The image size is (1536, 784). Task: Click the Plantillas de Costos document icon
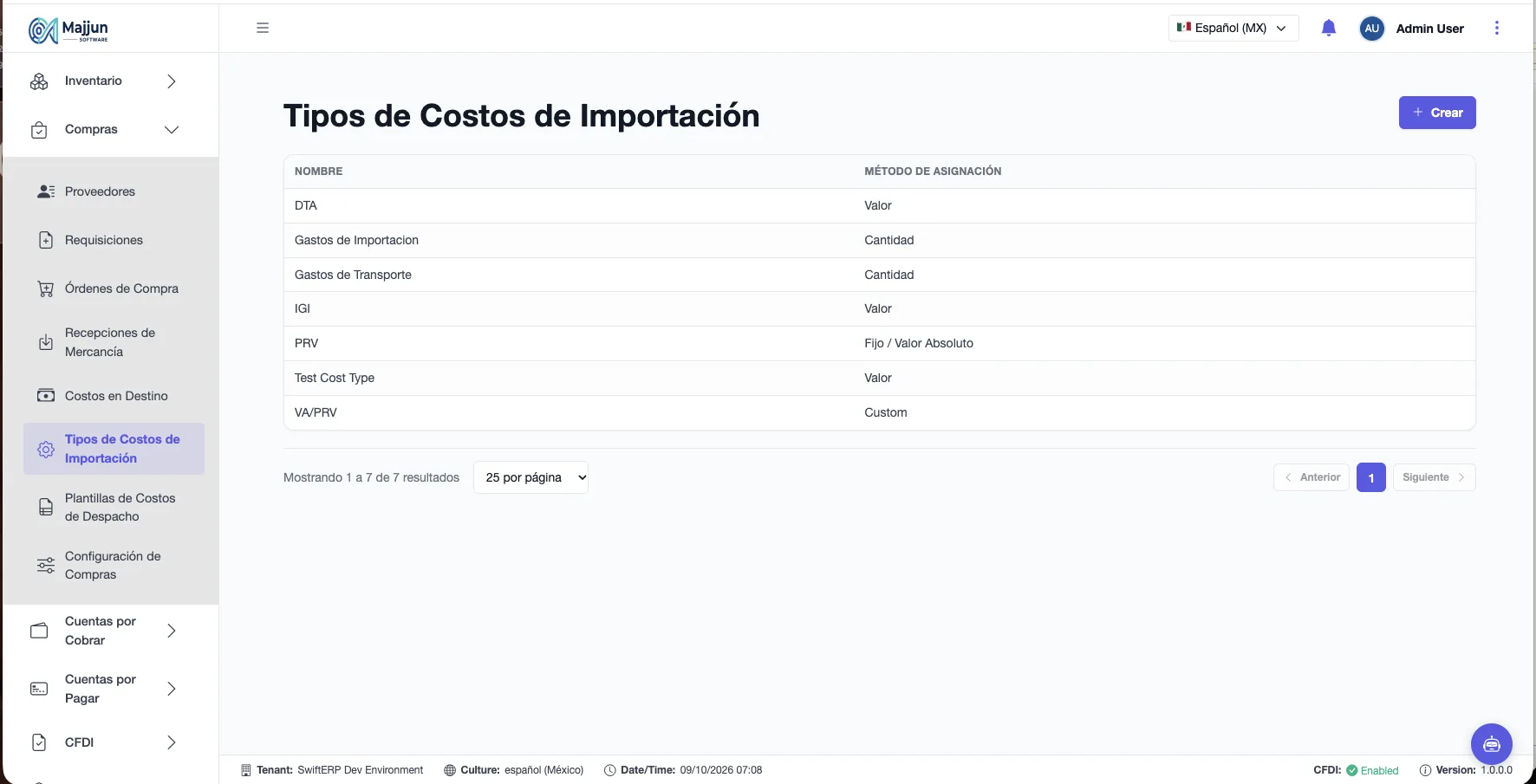tap(46, 508)
